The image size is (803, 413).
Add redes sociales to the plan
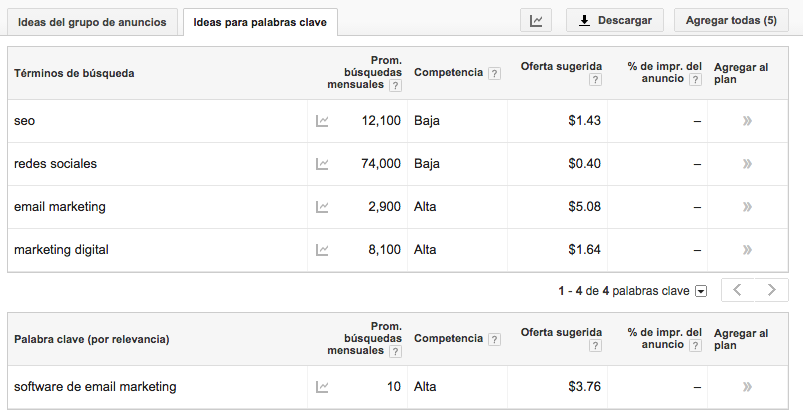pyautogui.click(x=747, y=164)
